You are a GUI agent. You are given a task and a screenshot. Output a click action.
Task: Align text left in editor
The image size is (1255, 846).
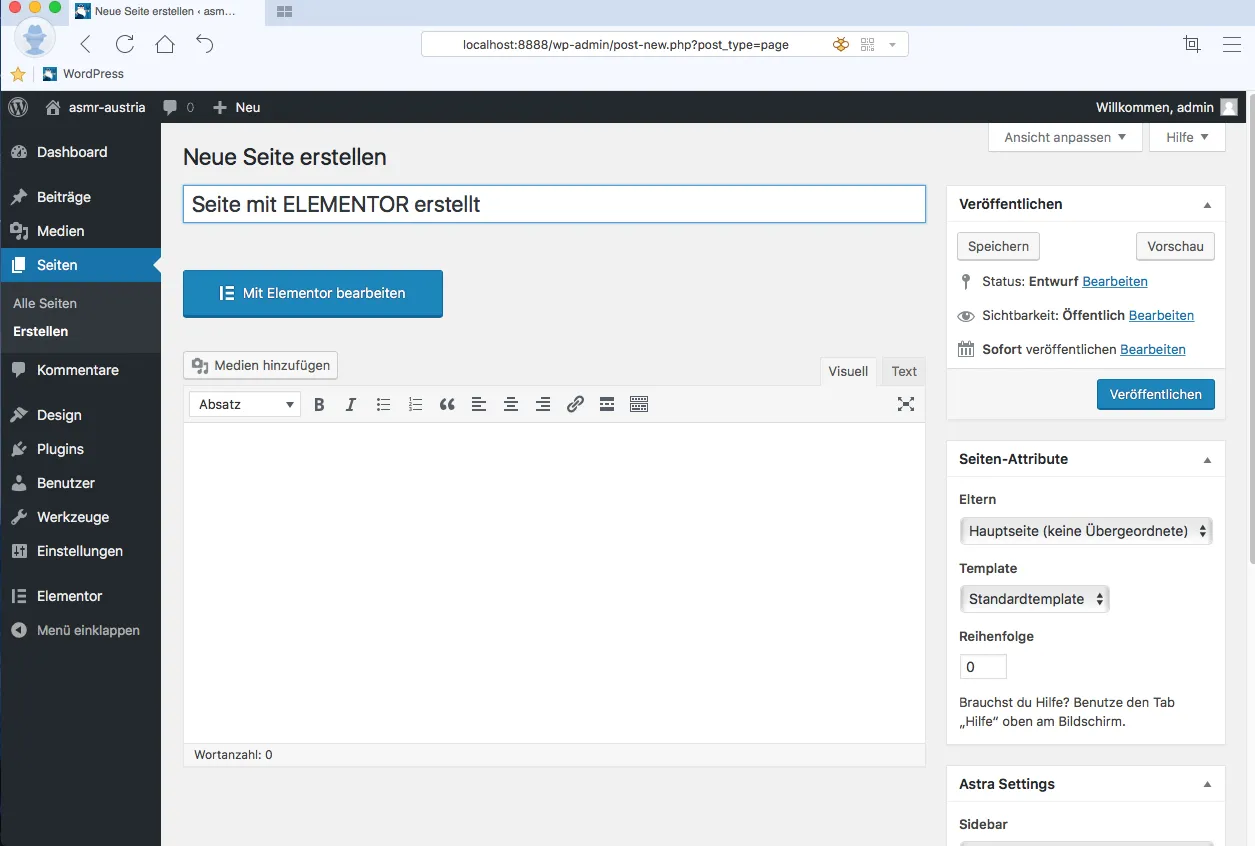click(x=479, y=404)
